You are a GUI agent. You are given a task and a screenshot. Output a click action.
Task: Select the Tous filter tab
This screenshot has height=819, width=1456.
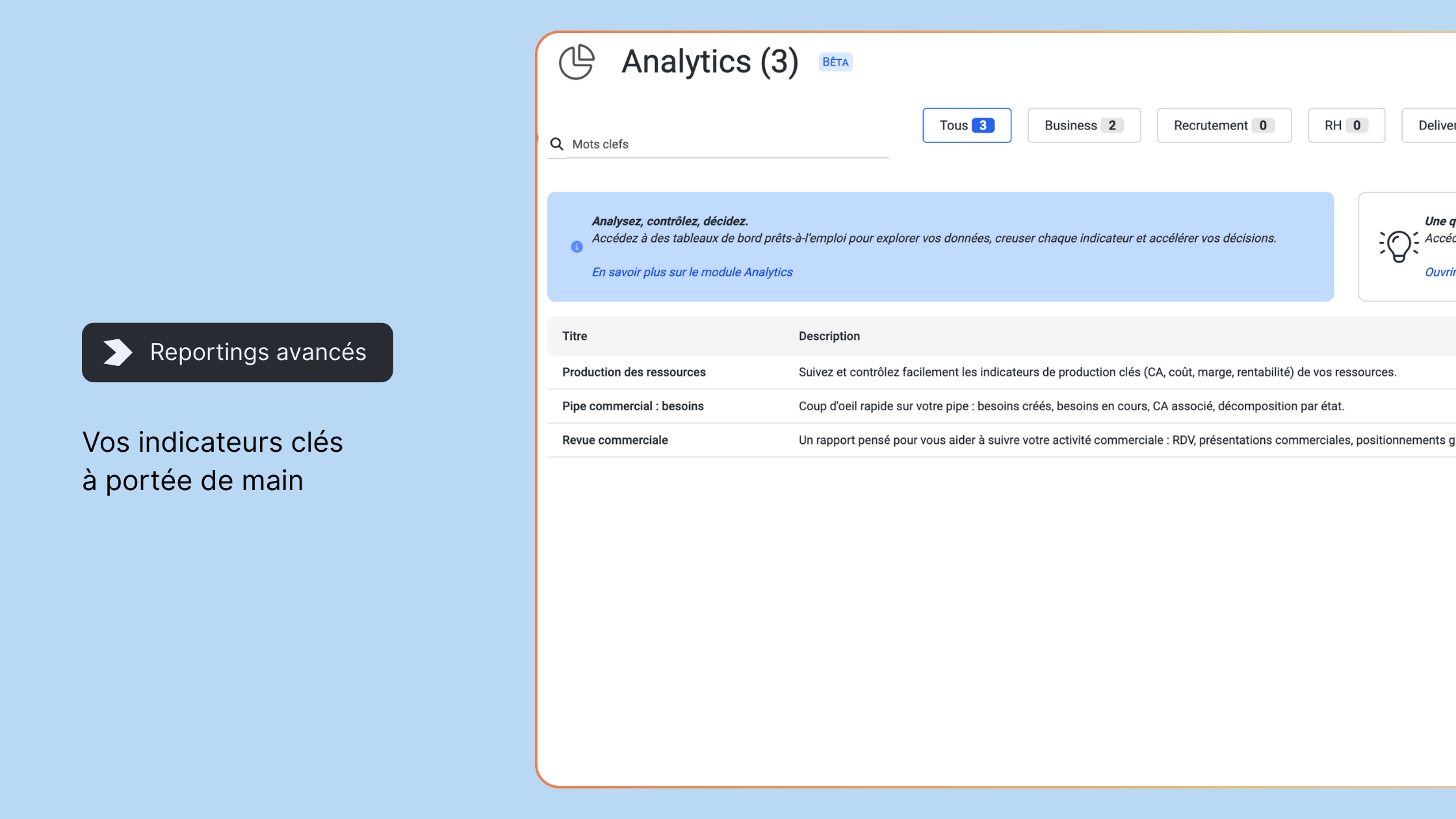pos(967,125)
